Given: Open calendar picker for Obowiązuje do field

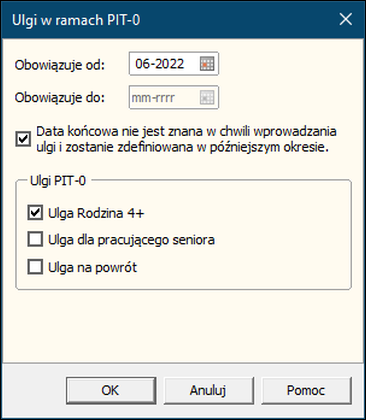Looking at the screenshot, I should pyautogui.click(x=207, y=97).
